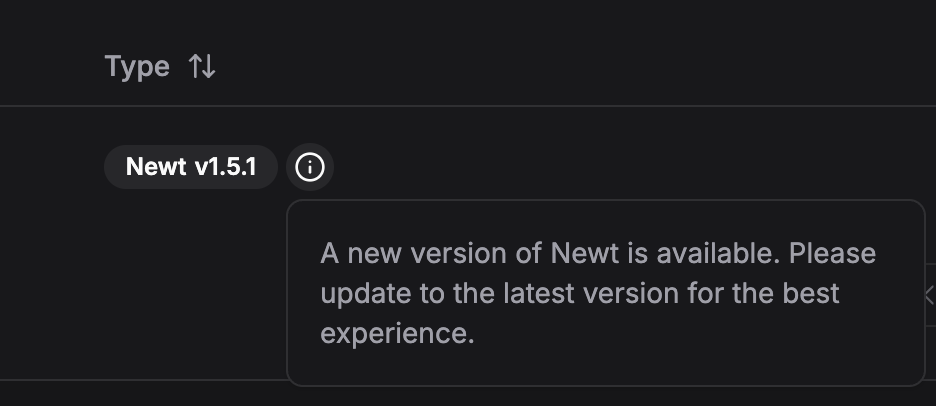Click the 'A new version of Newt' tooltip text
Image resolution: width=936 pixels, height=406 pixels.
point(433,253)
